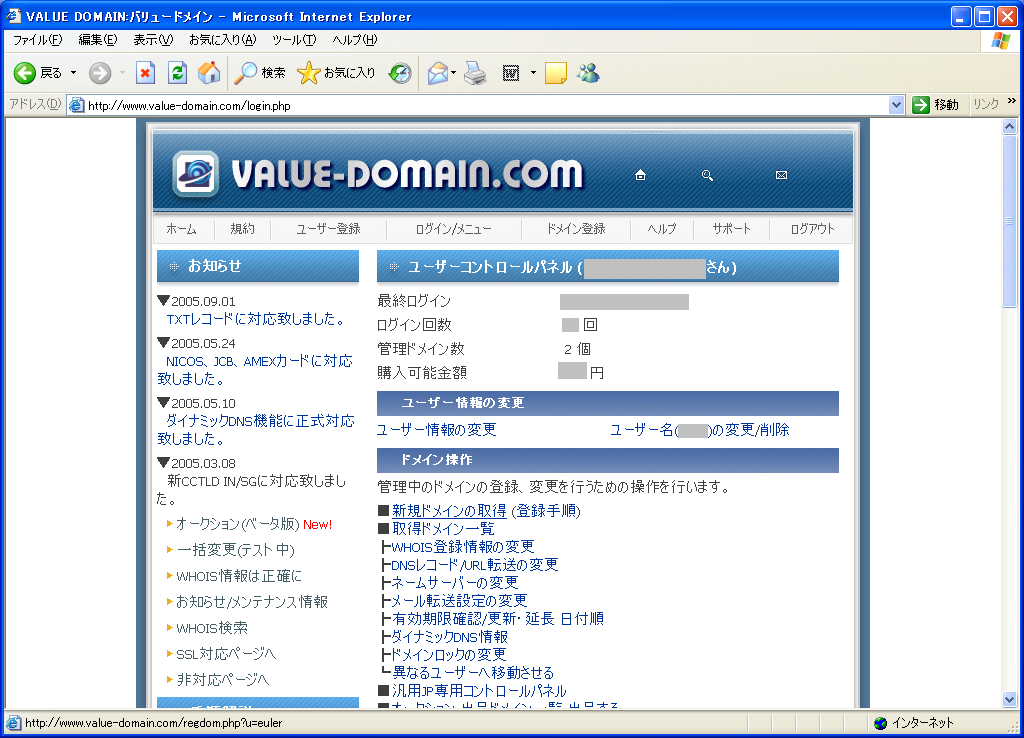Open the 表示(V) menu
Viewport: 1024px width, 738px height.
point(153,40)
